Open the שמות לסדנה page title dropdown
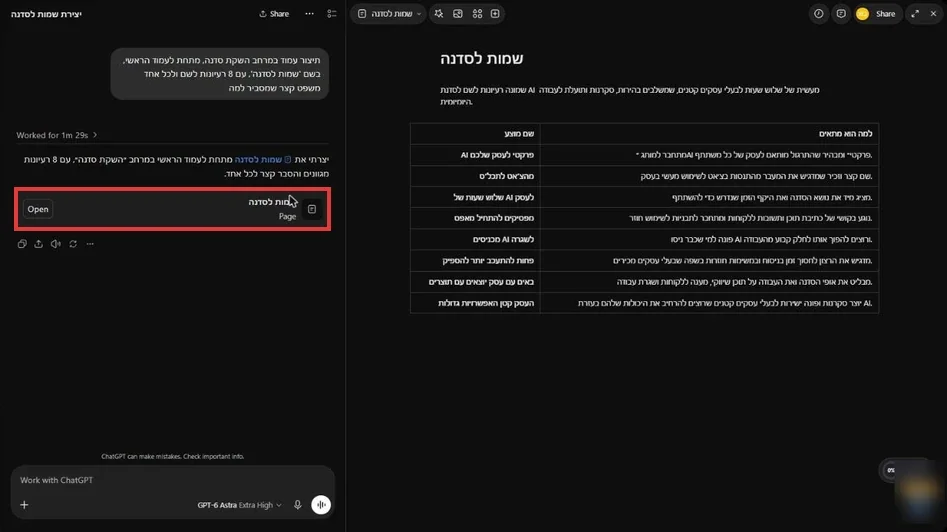This screenshot has height=532, width=947. tap(388, 13)
